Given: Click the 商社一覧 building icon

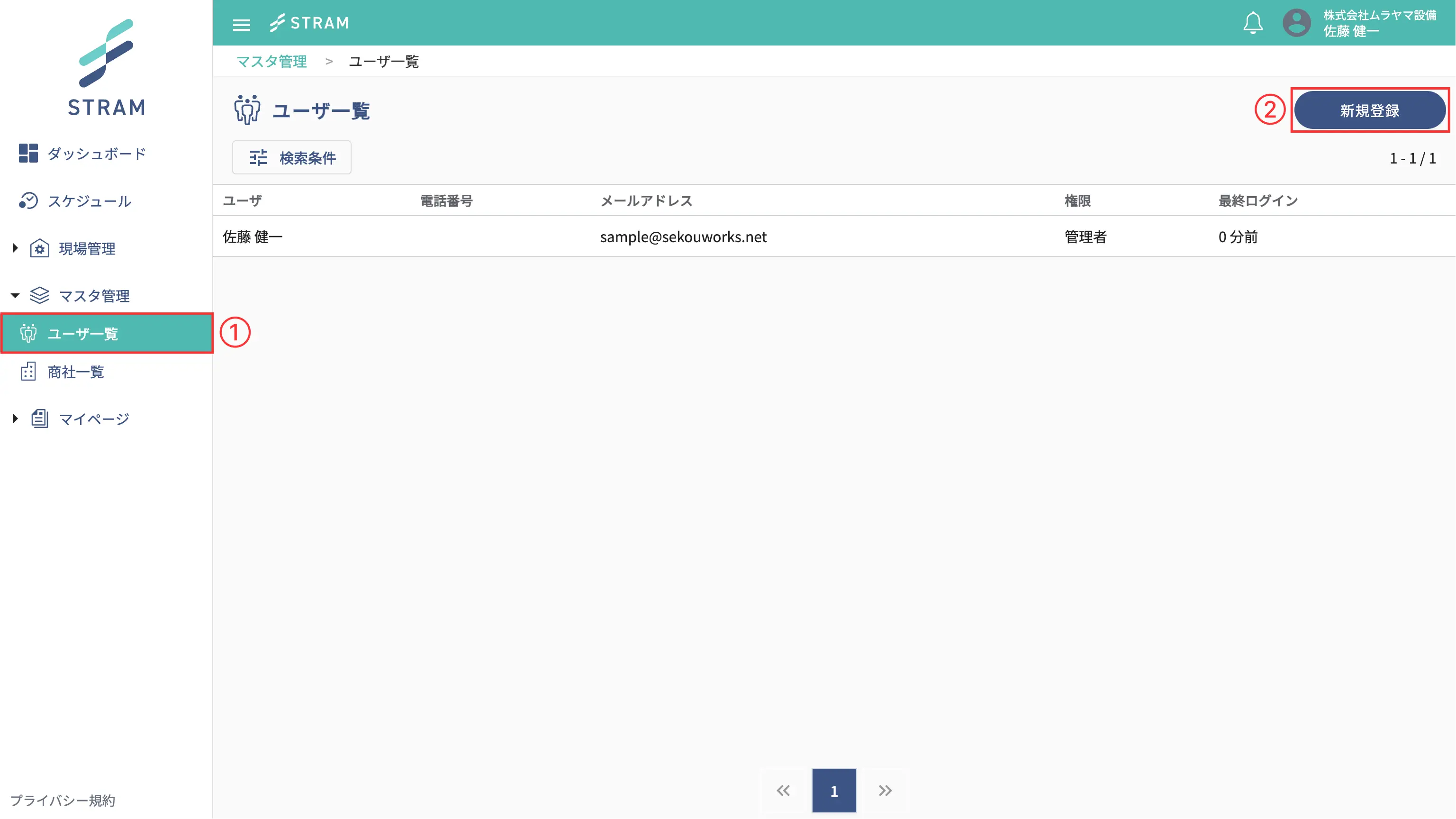Looking at the screenshot, I should tap(27, 372).
